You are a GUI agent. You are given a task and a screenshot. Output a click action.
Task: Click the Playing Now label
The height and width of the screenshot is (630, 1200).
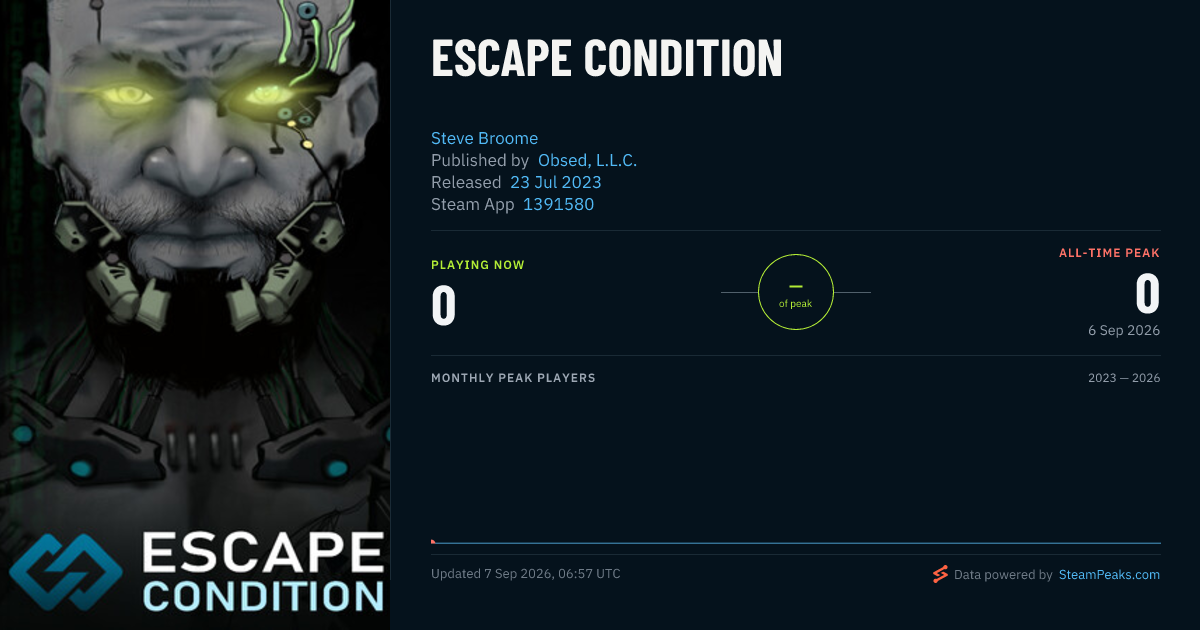tap(478, 265)
